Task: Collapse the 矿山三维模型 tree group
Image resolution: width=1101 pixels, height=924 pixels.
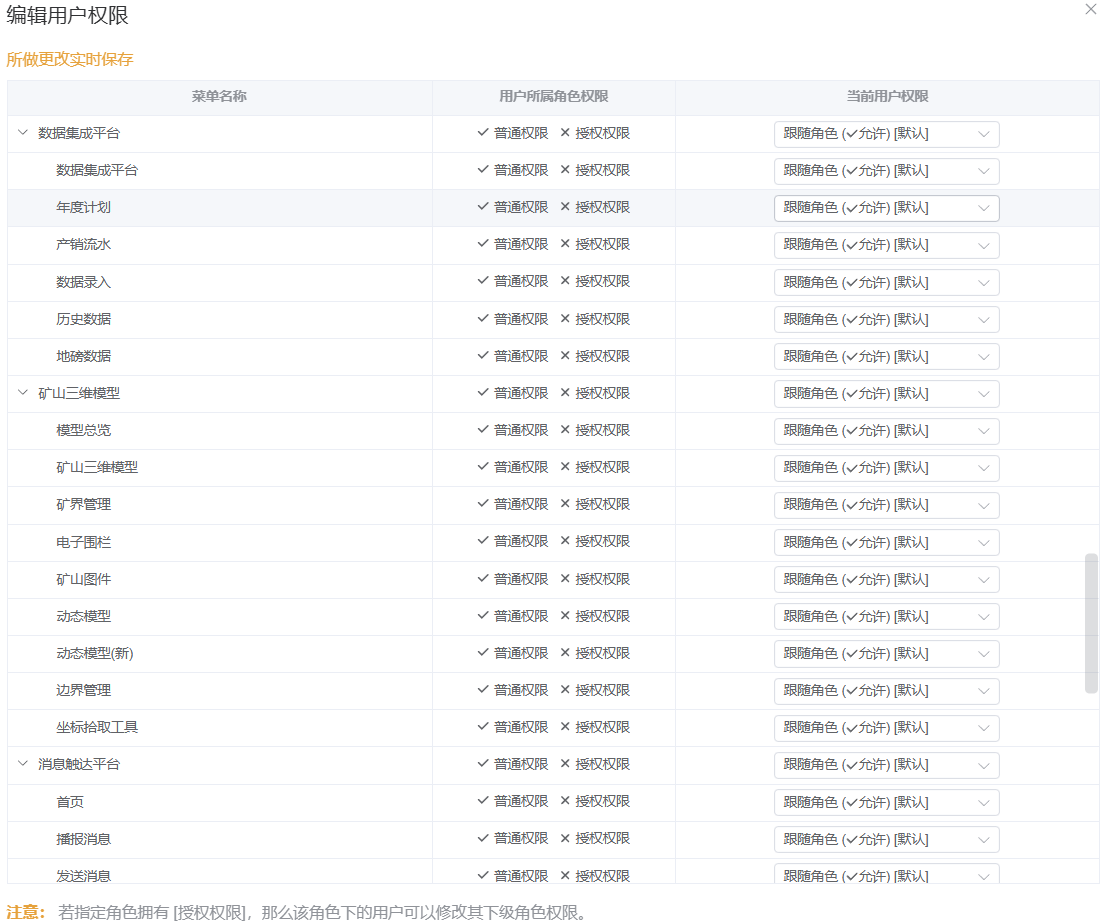Action: click(23, 393)
